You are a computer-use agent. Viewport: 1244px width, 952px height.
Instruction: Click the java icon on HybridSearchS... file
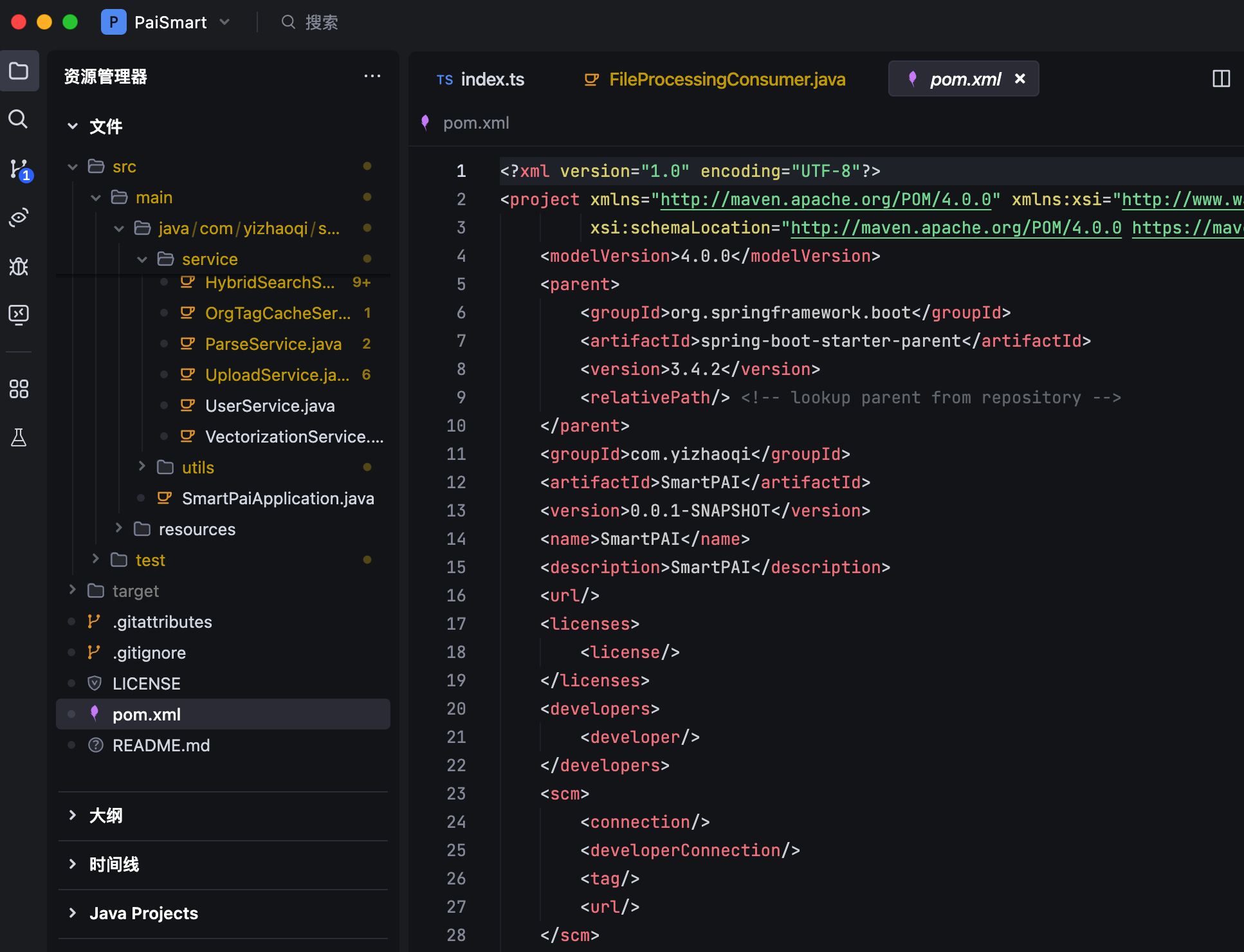point(187,282)
